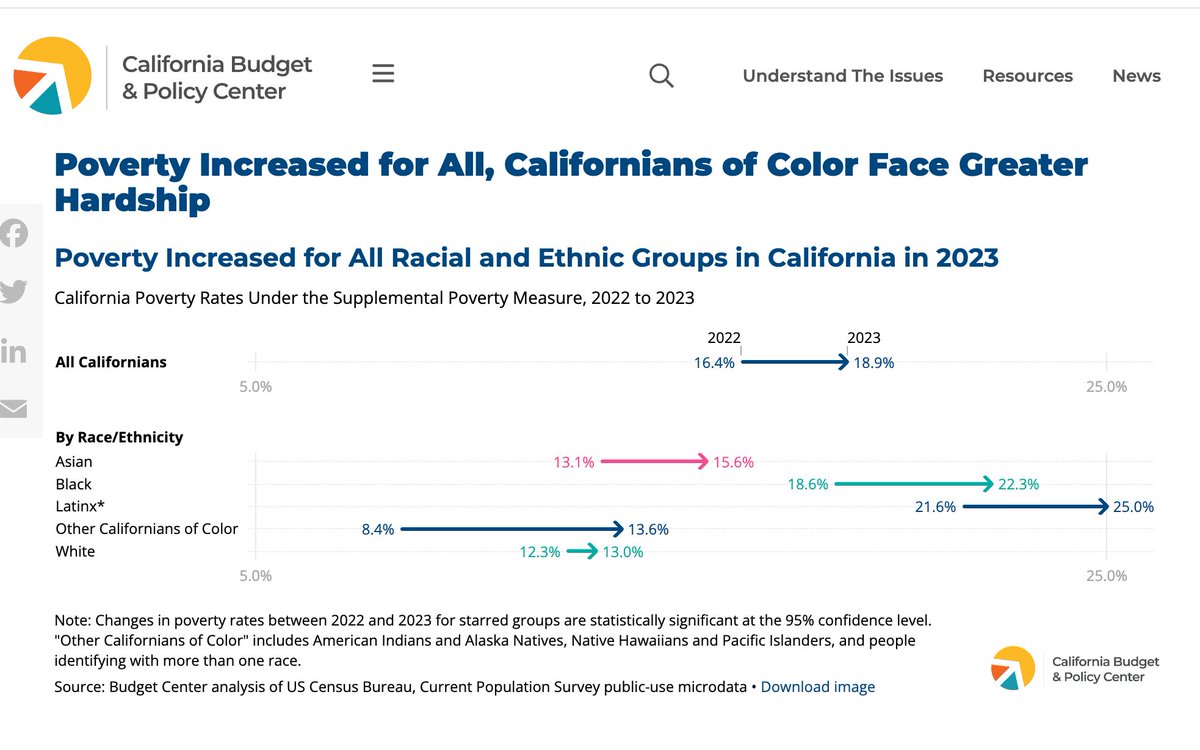
Task: Click the chart footer Budget Center logo
Action: tap(1075, 669)
